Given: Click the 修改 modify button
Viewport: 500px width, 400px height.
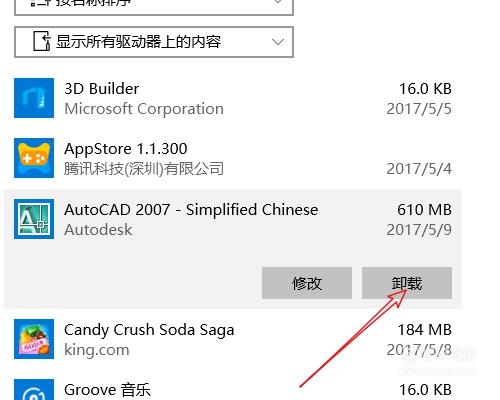Looking at the screenshot, I should tap(307, 283).
